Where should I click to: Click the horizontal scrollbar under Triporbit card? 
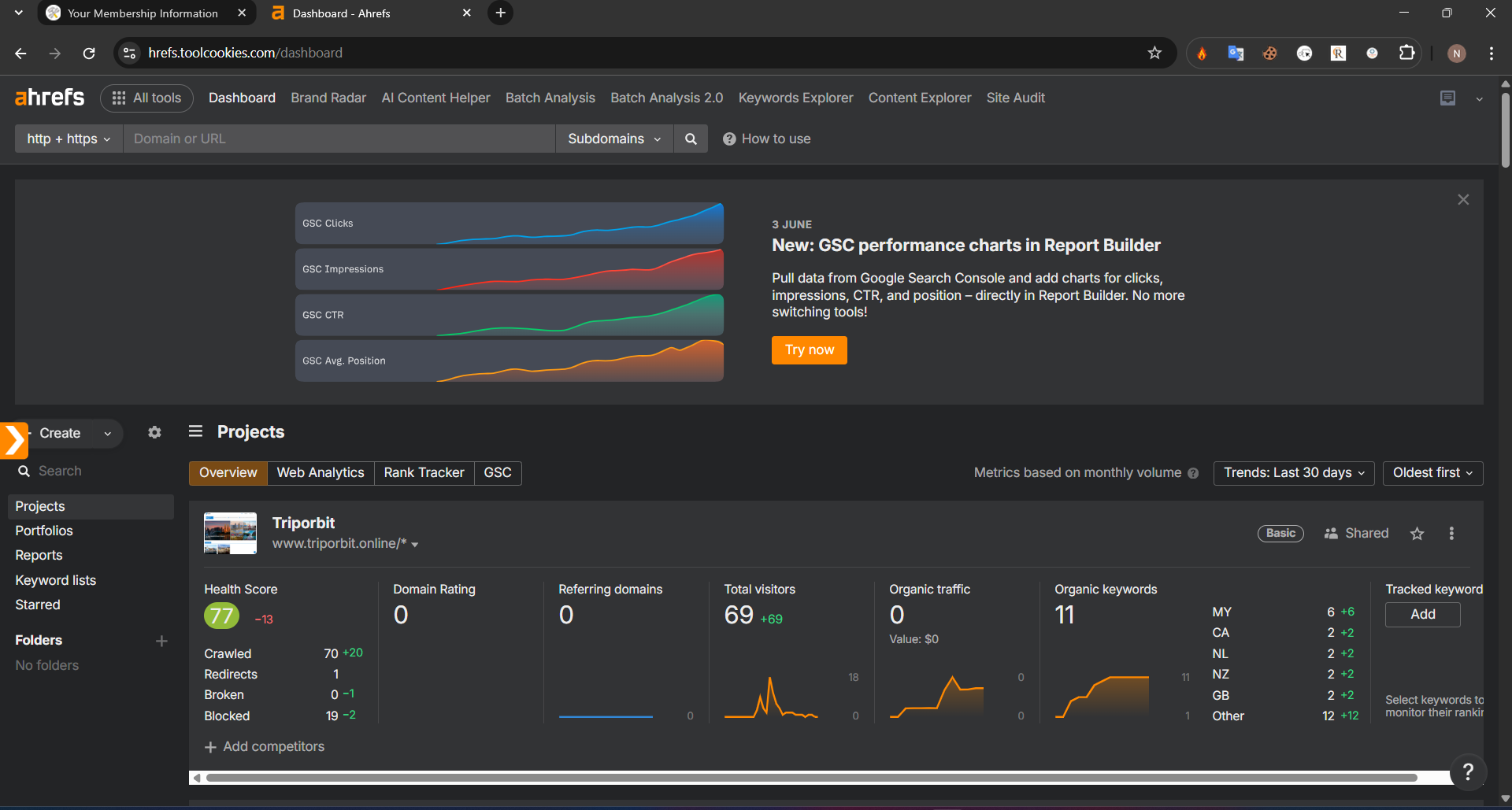click(811, 778)
